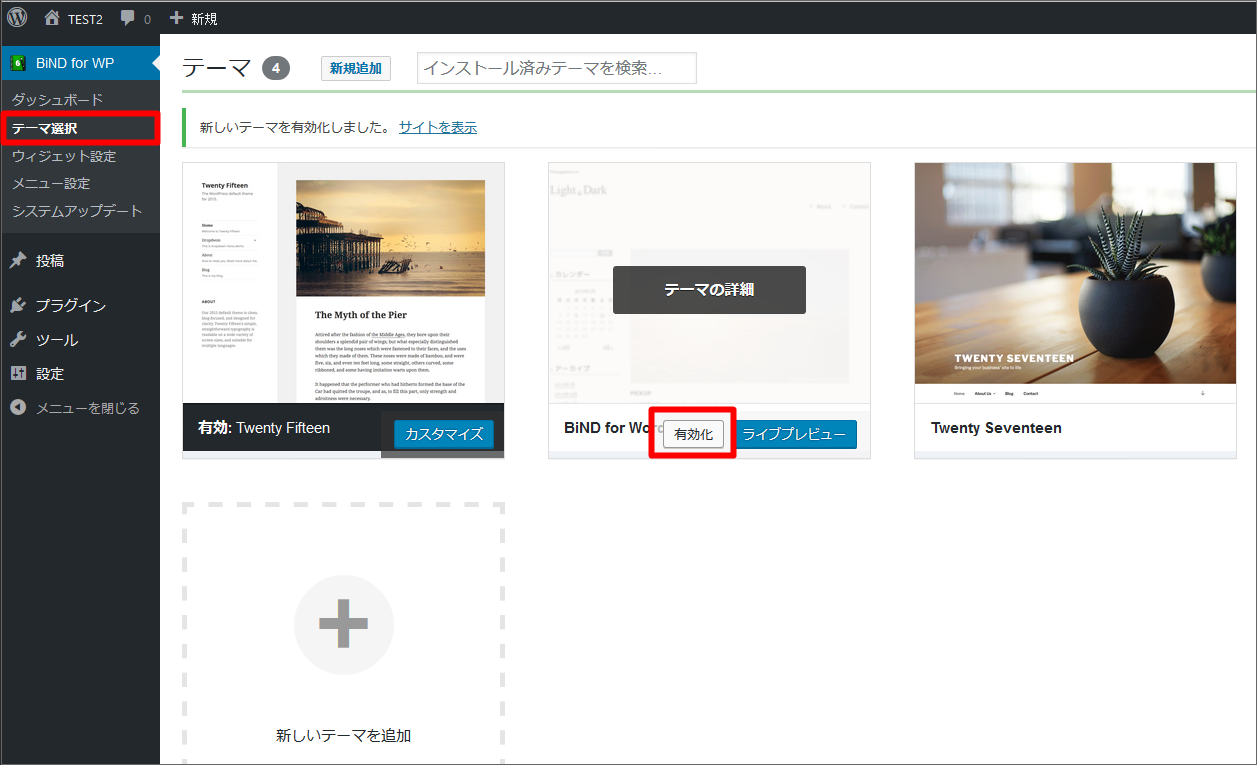
Task: Open システムアップデート
Action: coord(77,211)
